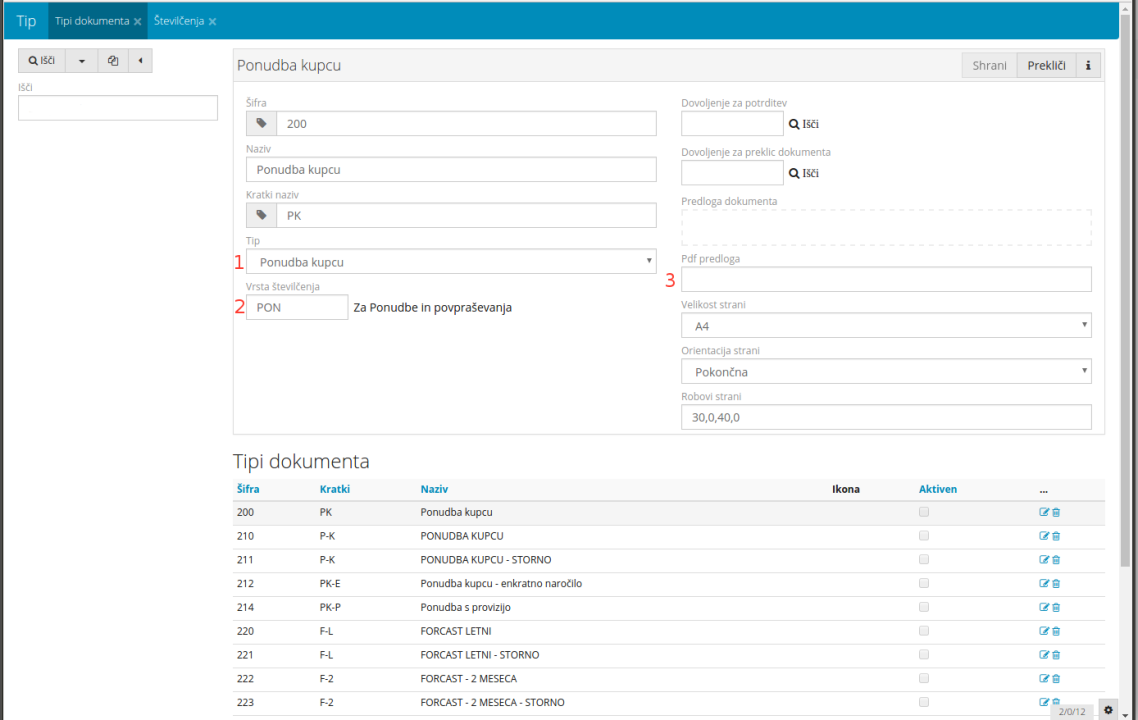Edit the PONUDBA KUPCU - STORNO row
This screenshot has width=1138, height=720.
[x=1044, y=560]
